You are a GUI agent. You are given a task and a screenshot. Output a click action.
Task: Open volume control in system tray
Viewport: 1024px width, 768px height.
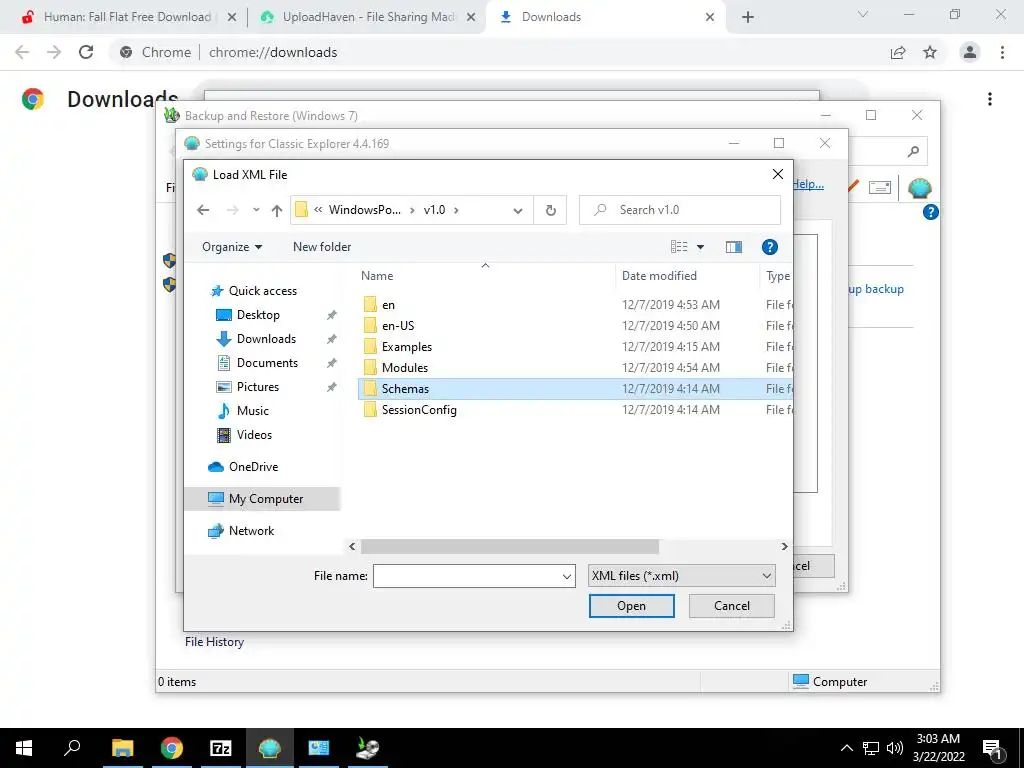click(x=894, y=748)
